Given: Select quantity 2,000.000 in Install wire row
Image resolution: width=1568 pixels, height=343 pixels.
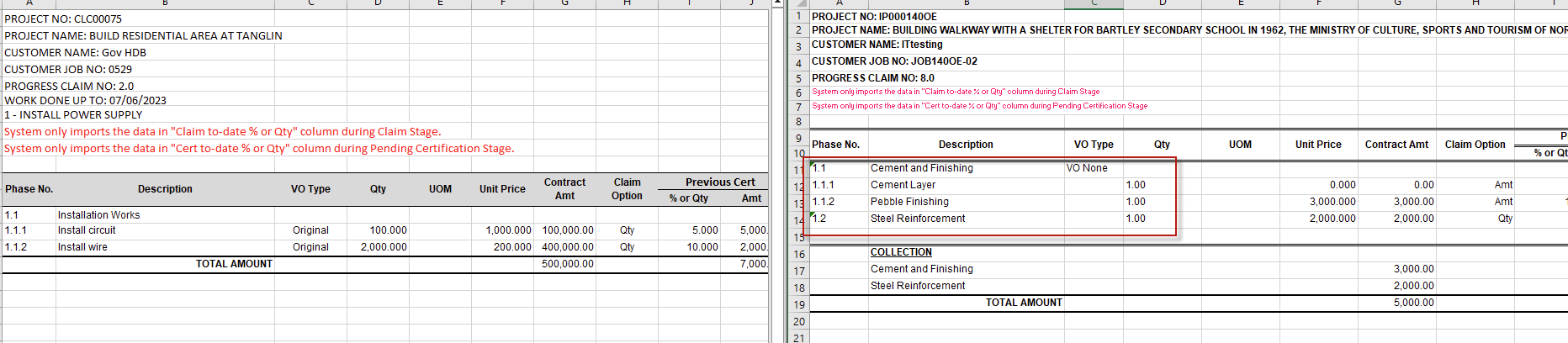Looking at the screenshot, I should point(384,247).
